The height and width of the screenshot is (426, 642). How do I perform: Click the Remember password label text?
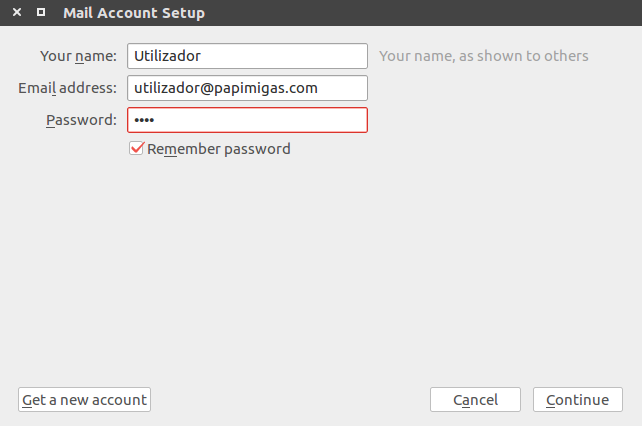(218, 149)
